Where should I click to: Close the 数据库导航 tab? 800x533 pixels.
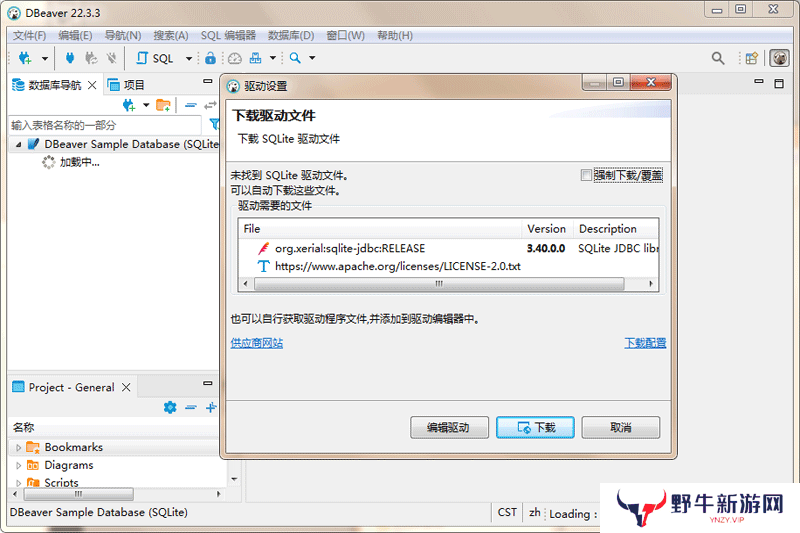coord(92,85)
